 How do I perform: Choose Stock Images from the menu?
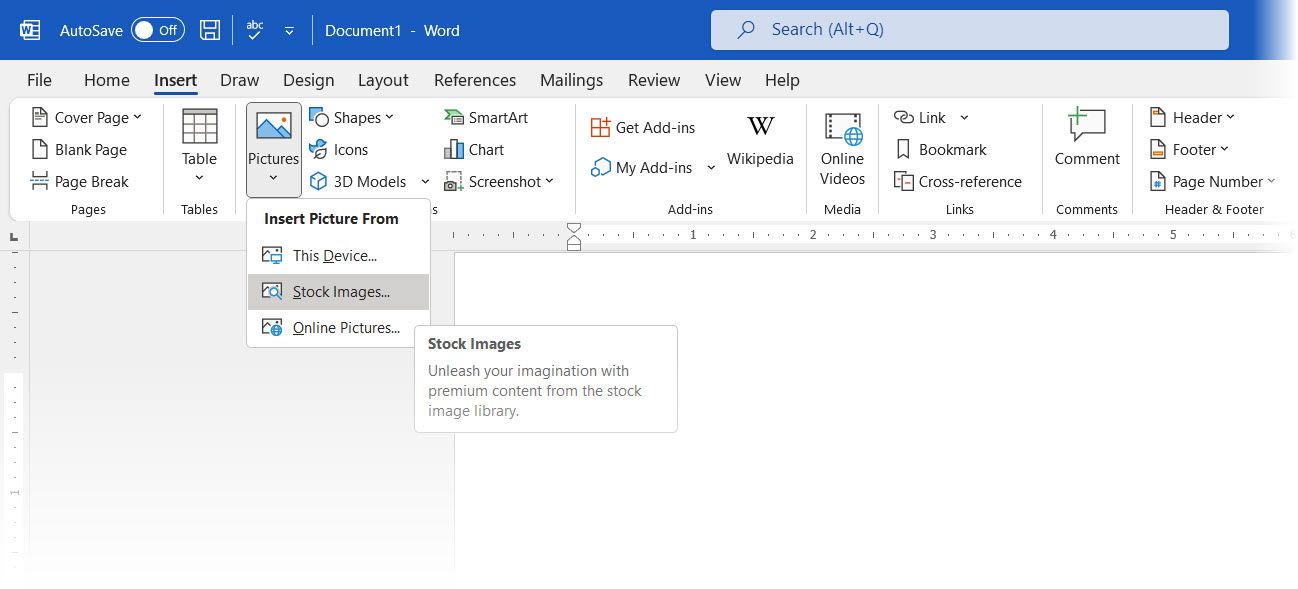[338, 292]
